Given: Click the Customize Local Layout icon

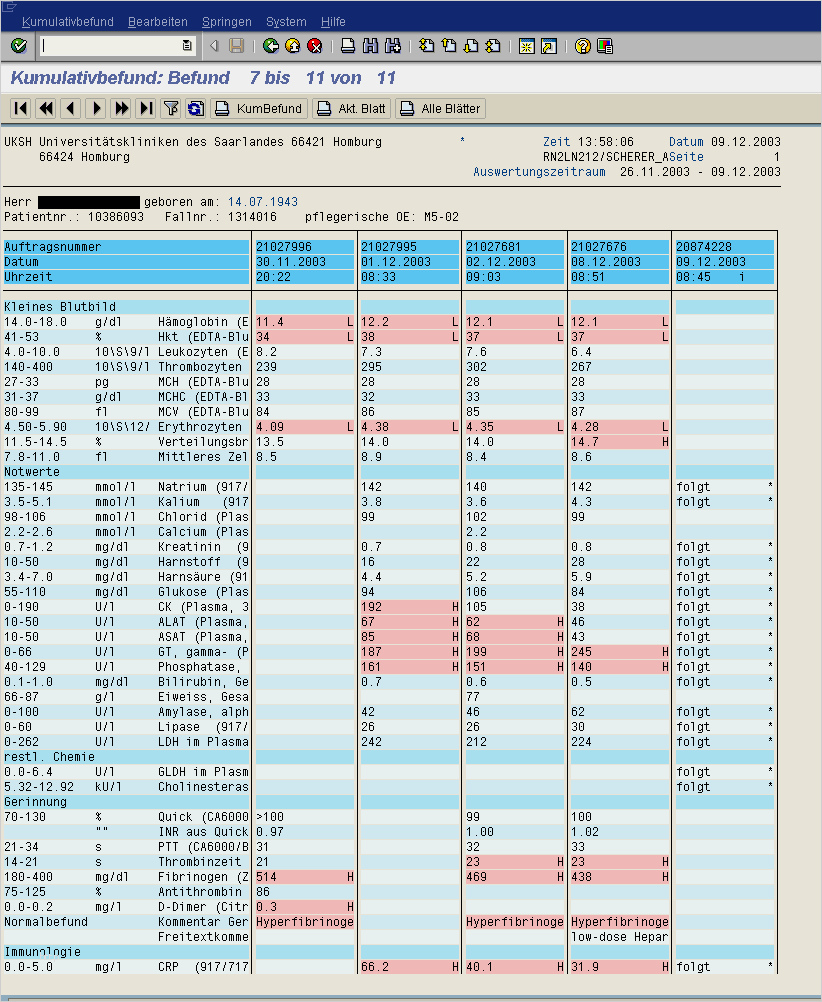Looking at the screenshot, I should (x=605, y=46).
